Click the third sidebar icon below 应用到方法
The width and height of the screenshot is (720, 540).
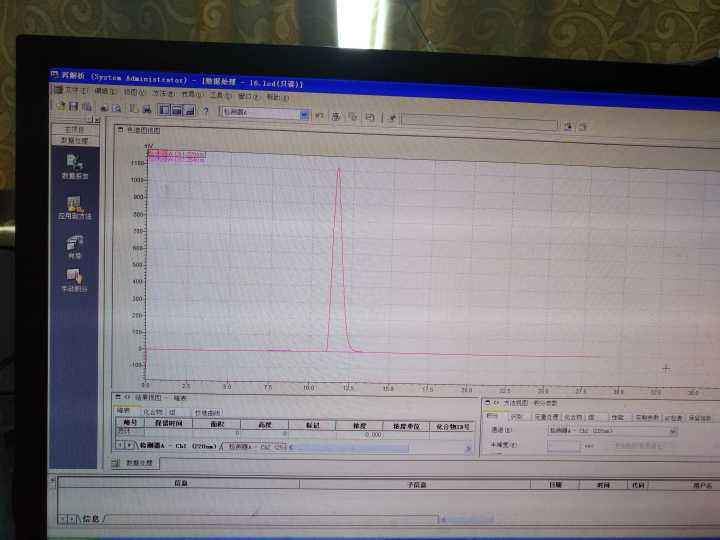(75, 247)
